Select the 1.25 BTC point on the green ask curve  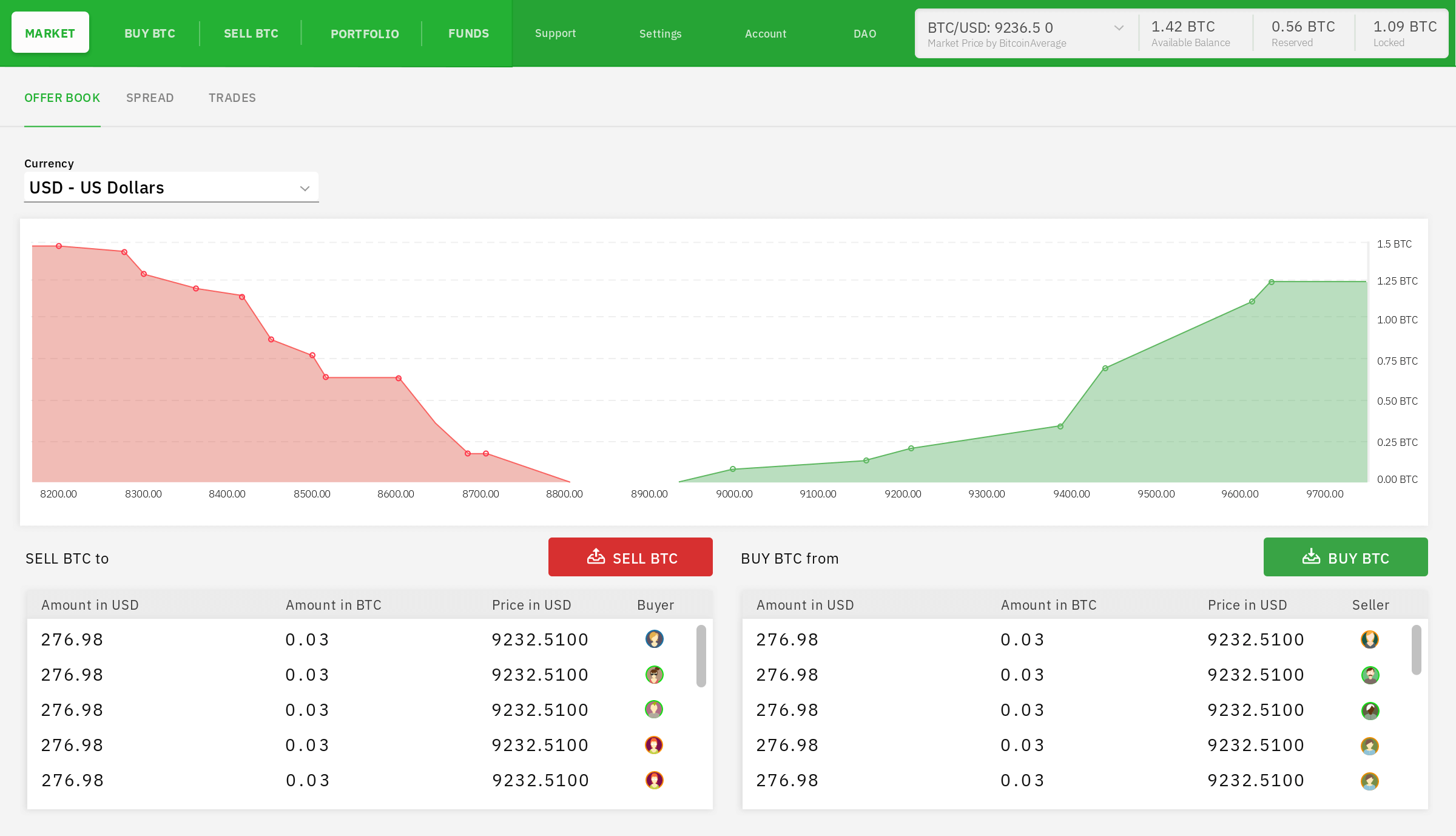pos(1271,281)
